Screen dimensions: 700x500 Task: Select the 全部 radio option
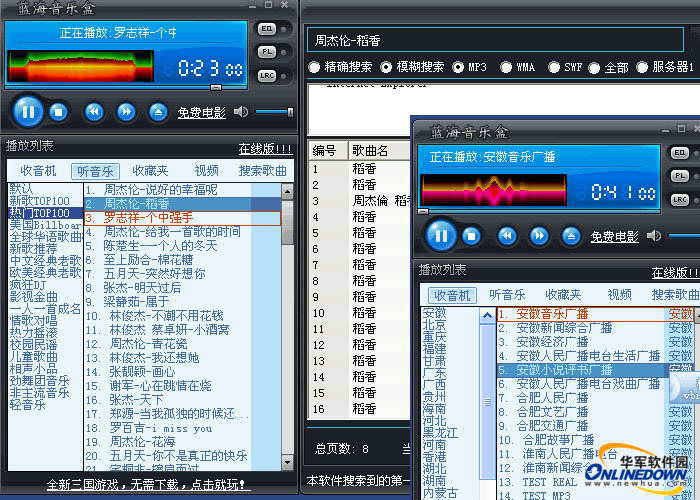tap(594, 68)
